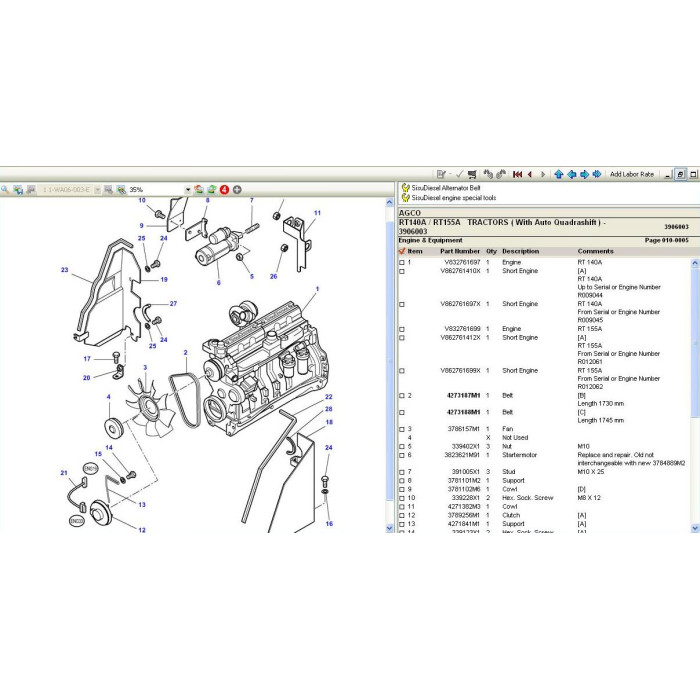This screenshot has height=700, width=700.
Task: Click callout number 21 near sensor cable
Action: click(64, 472)
